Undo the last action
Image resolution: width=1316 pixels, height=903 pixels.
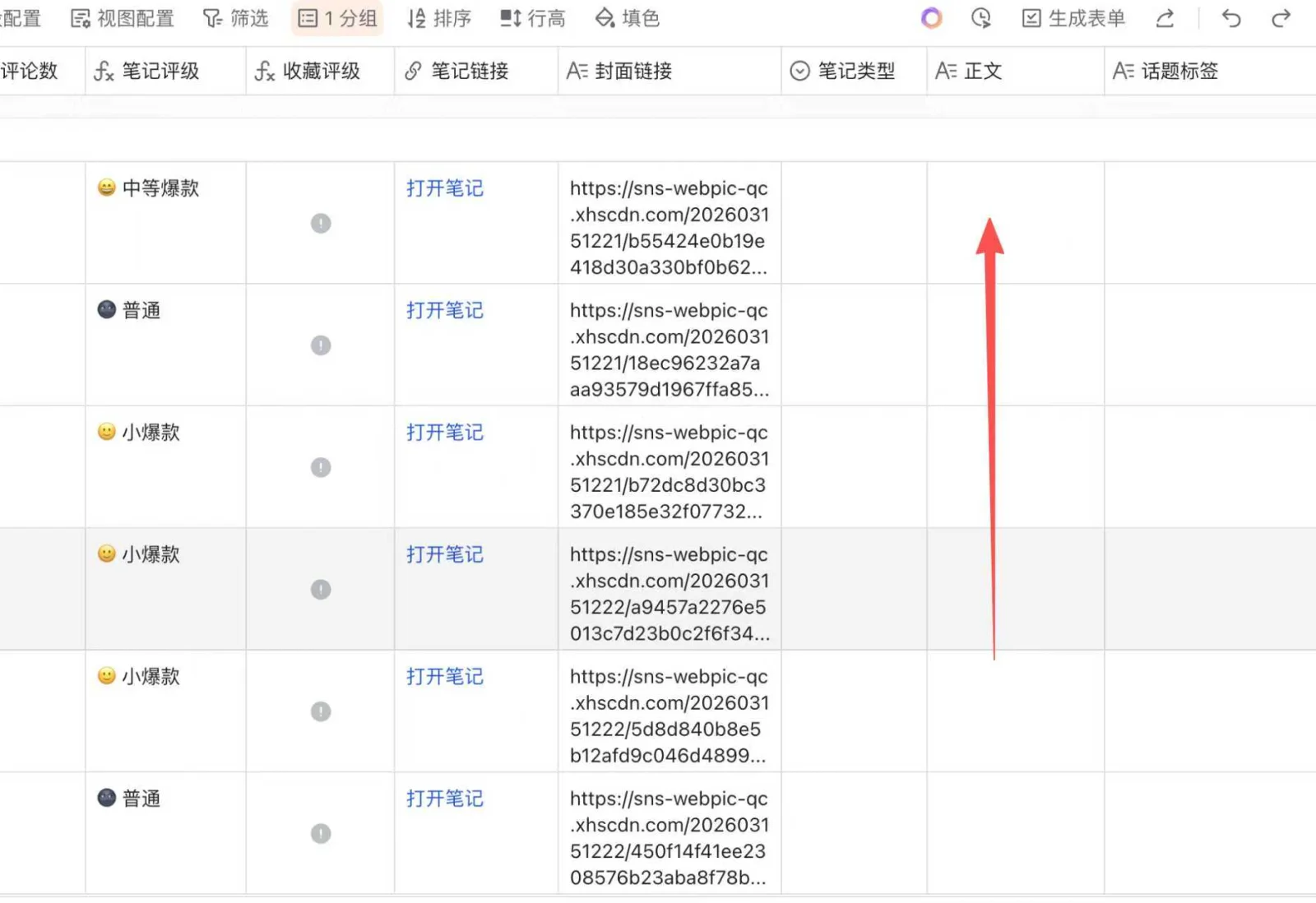(x=1231, y=18)
